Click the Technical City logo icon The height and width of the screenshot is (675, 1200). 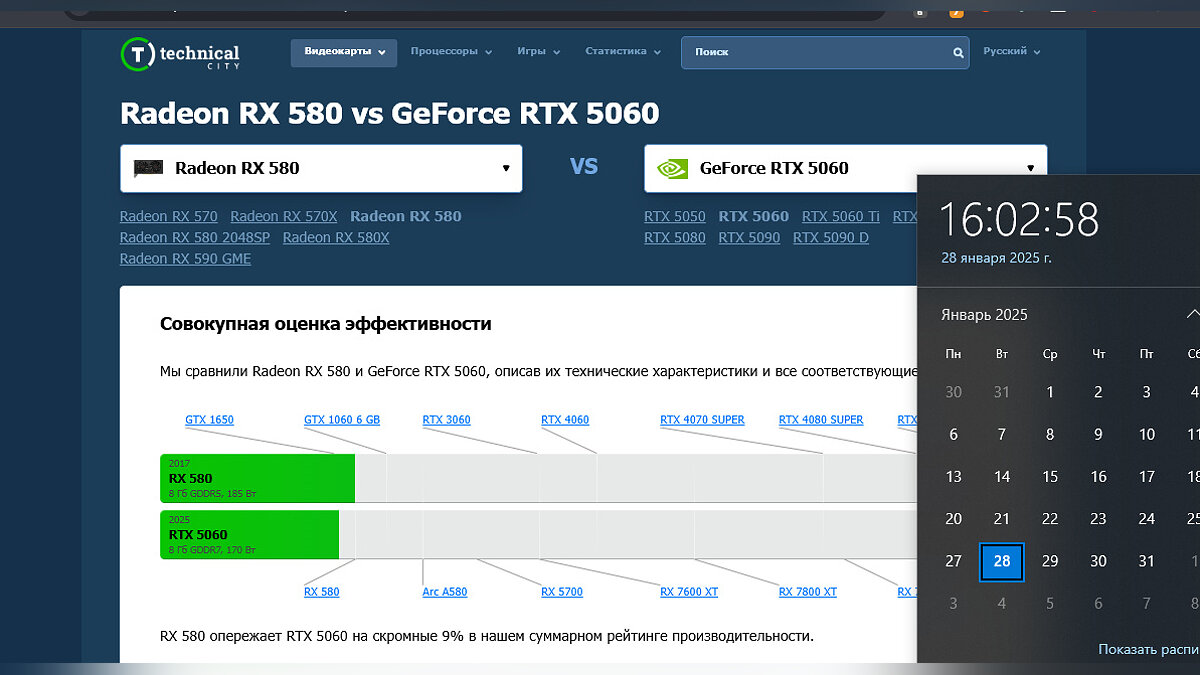[136, 54]
